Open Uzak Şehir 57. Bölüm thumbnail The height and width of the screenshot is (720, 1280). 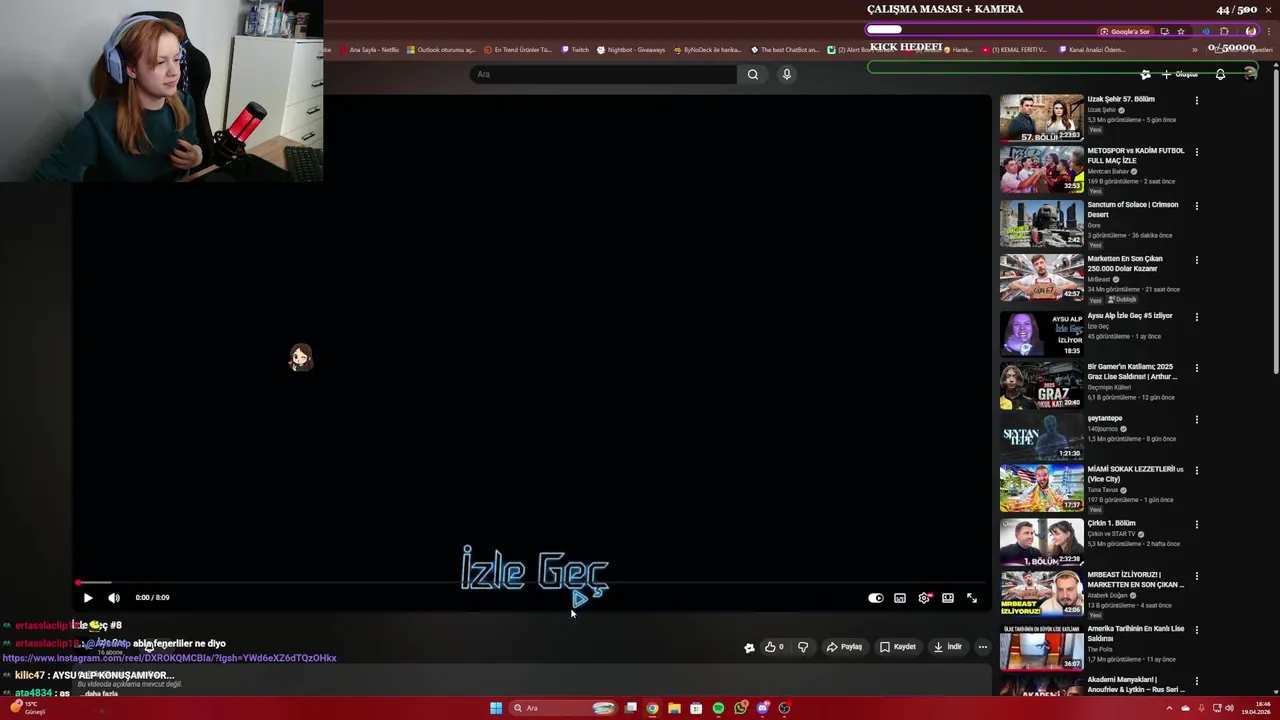coord(1041,118)
